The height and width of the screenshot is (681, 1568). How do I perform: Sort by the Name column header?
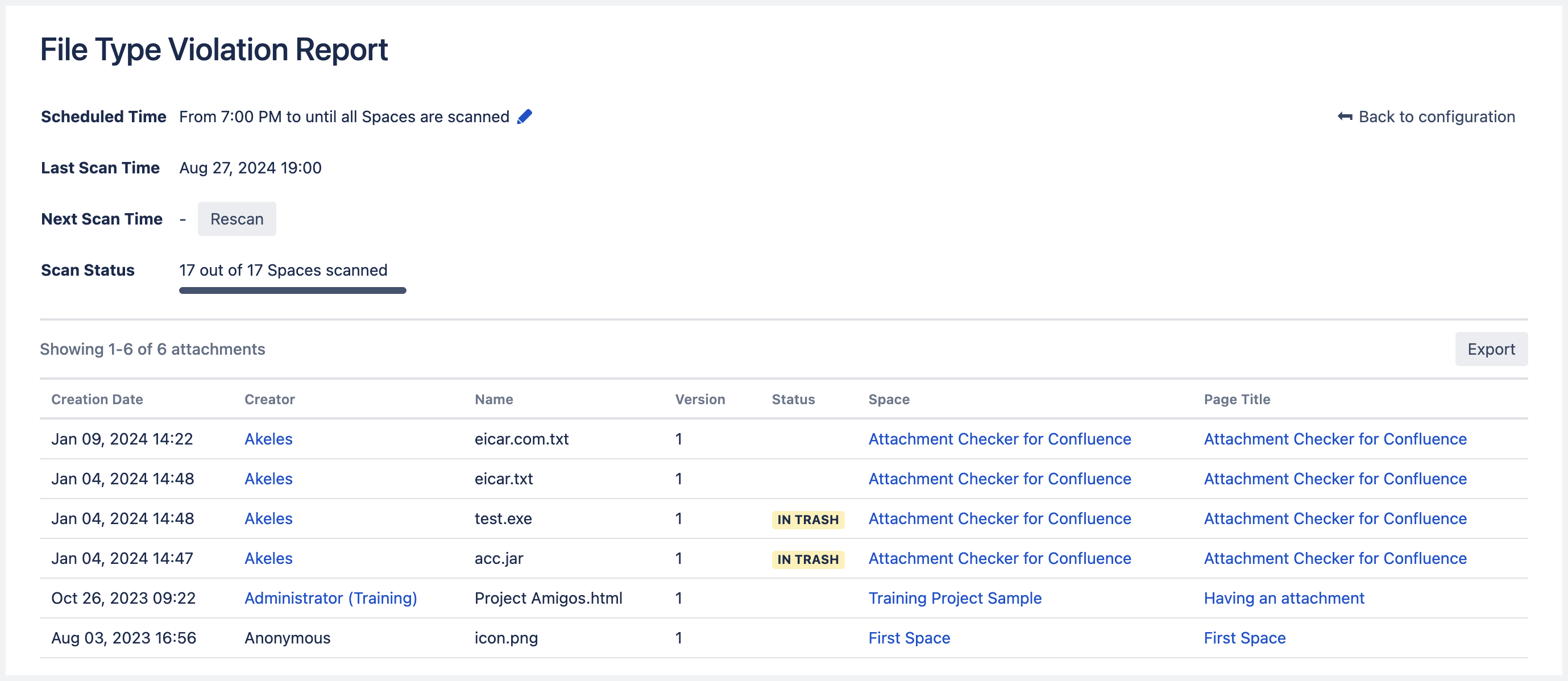pos(493,398)
